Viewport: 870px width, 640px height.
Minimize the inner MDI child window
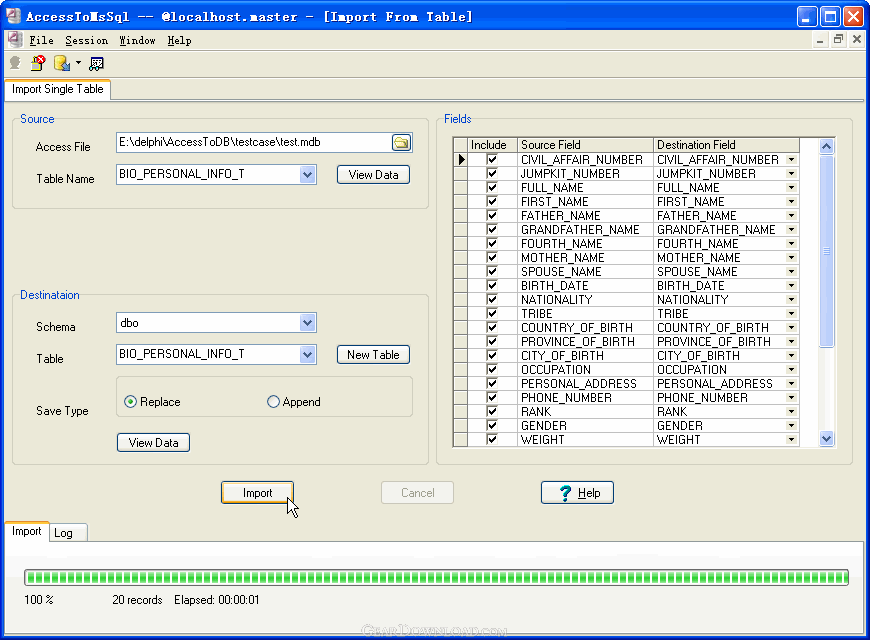point(820,39)
